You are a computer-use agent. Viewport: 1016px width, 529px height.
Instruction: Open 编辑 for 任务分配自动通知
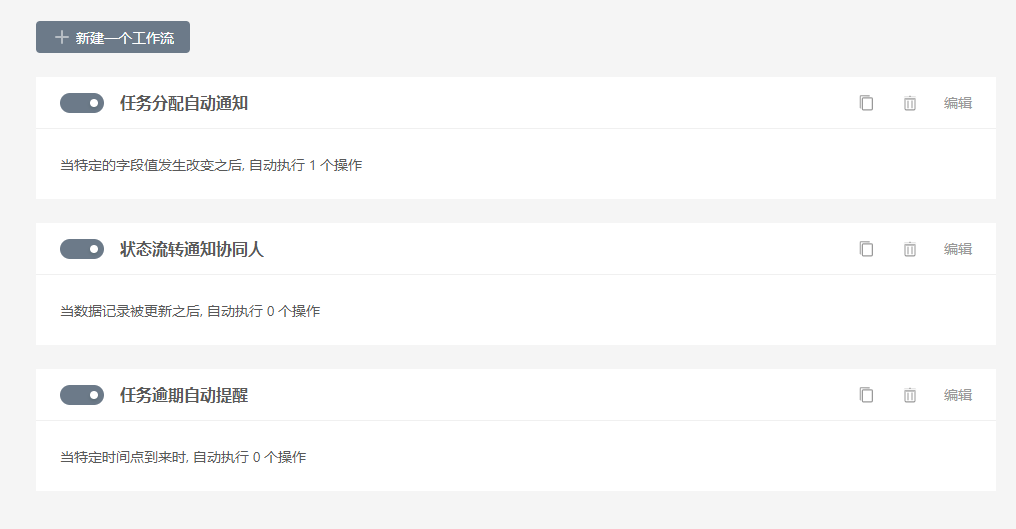pos(958,103)
